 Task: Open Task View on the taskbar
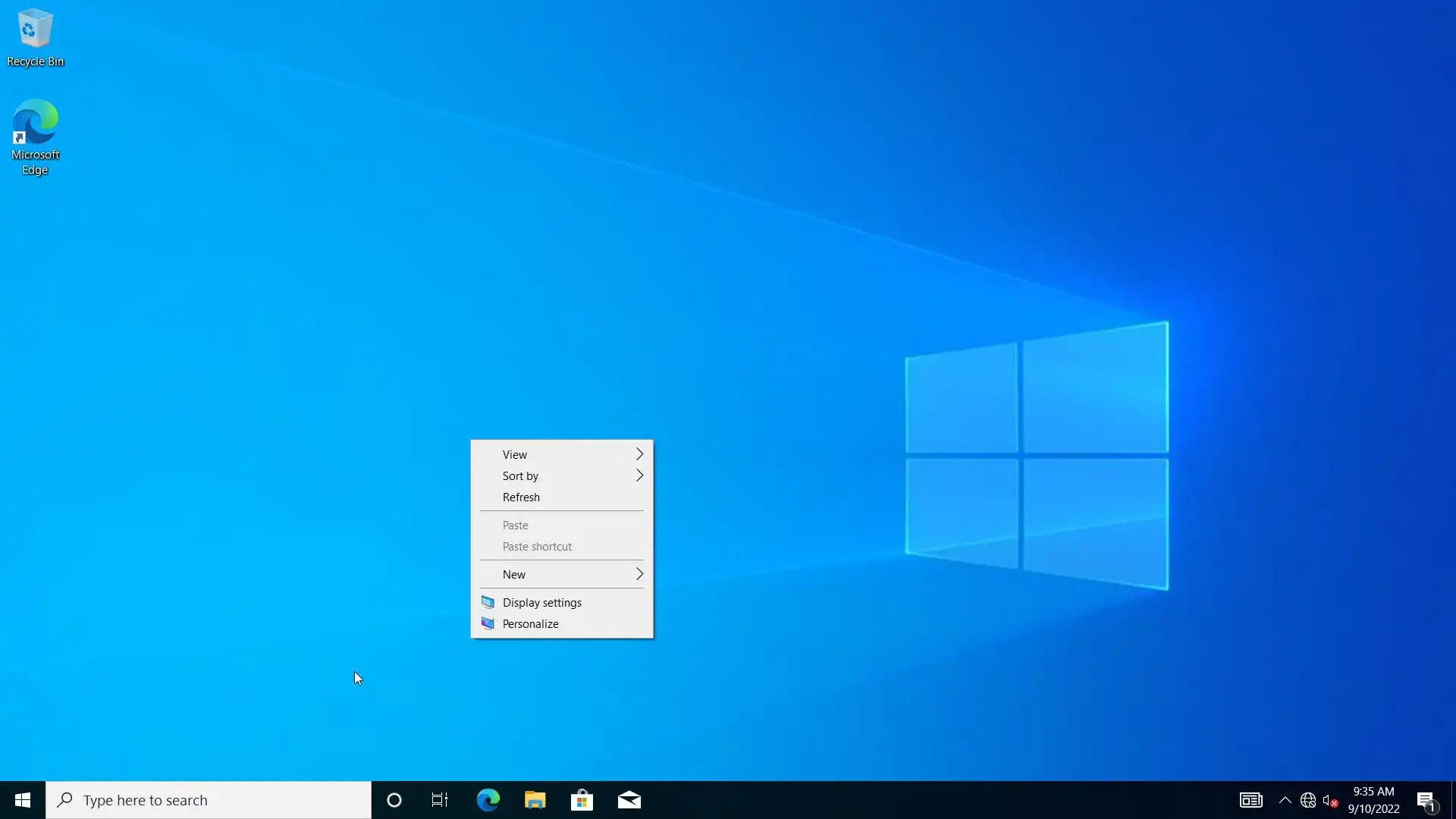(x=440, y=800)
